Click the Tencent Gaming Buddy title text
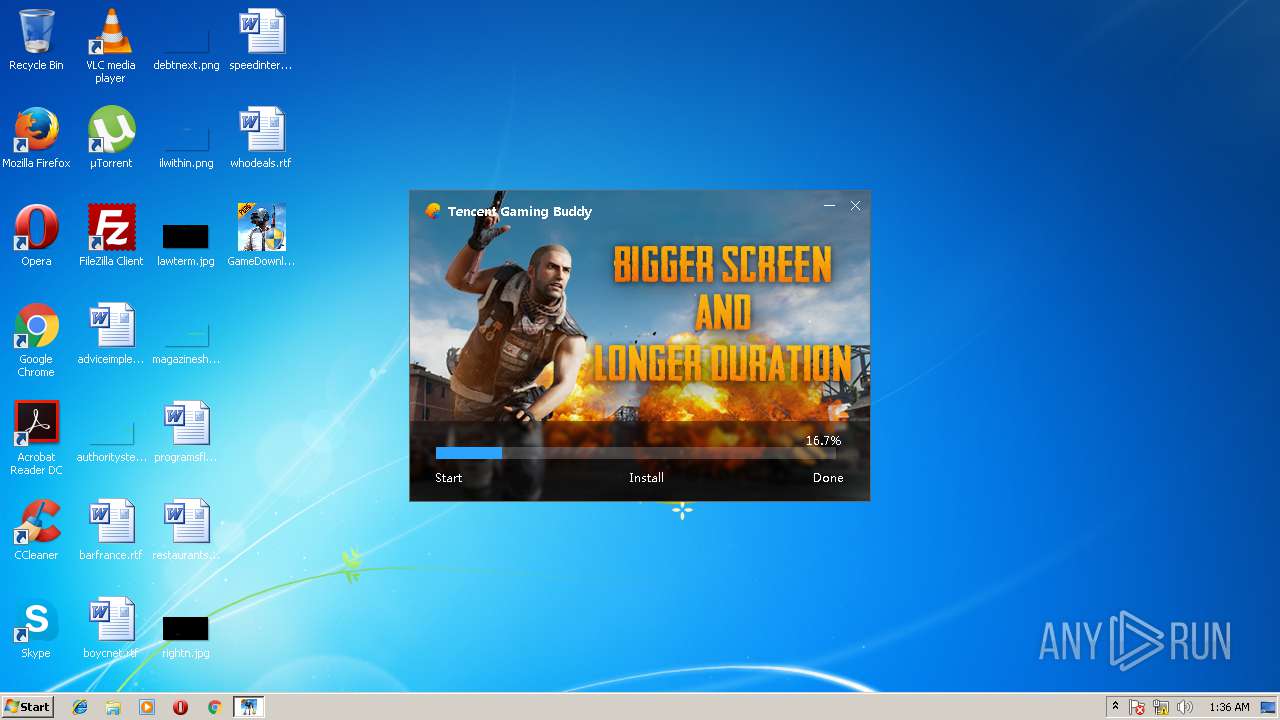The height and width of the screenshot is (720, 1280). (x=520, y=211)
